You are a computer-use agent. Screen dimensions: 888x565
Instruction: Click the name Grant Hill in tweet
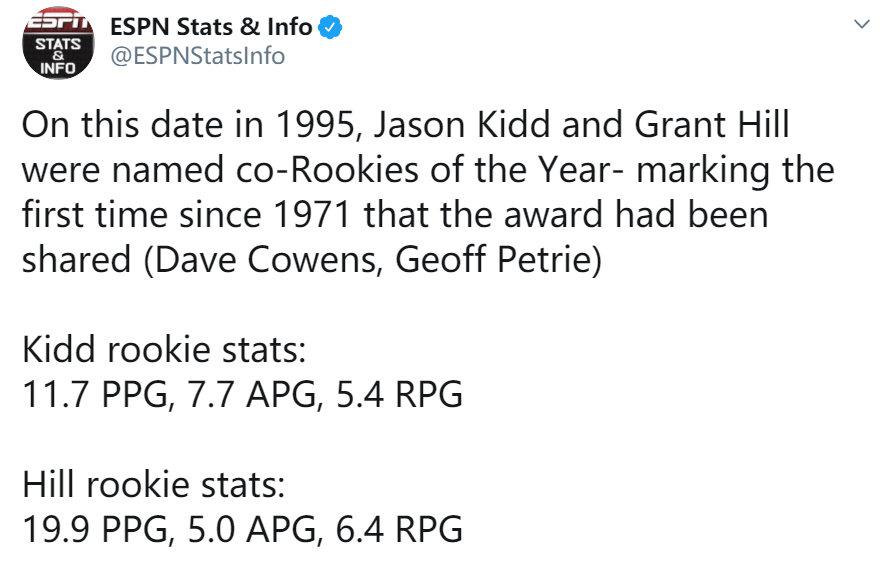coord(712,125)
